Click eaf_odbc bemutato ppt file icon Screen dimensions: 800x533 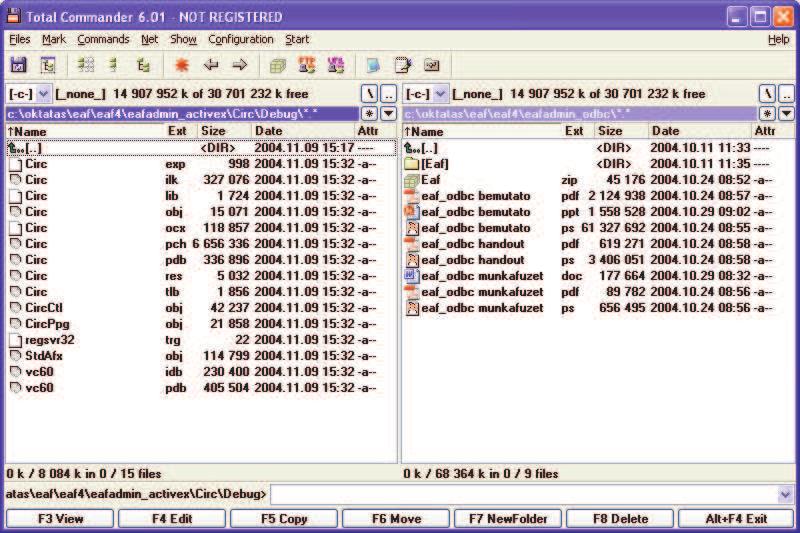point(412,212)
